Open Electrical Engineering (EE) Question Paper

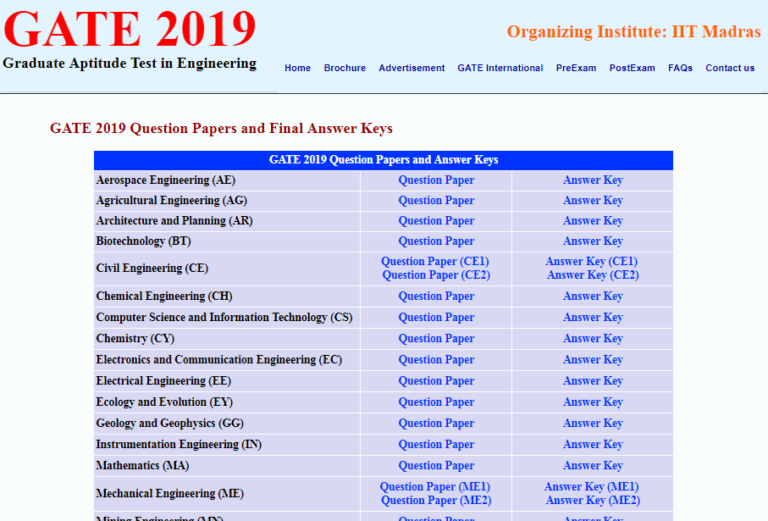(x=436, y=381)
